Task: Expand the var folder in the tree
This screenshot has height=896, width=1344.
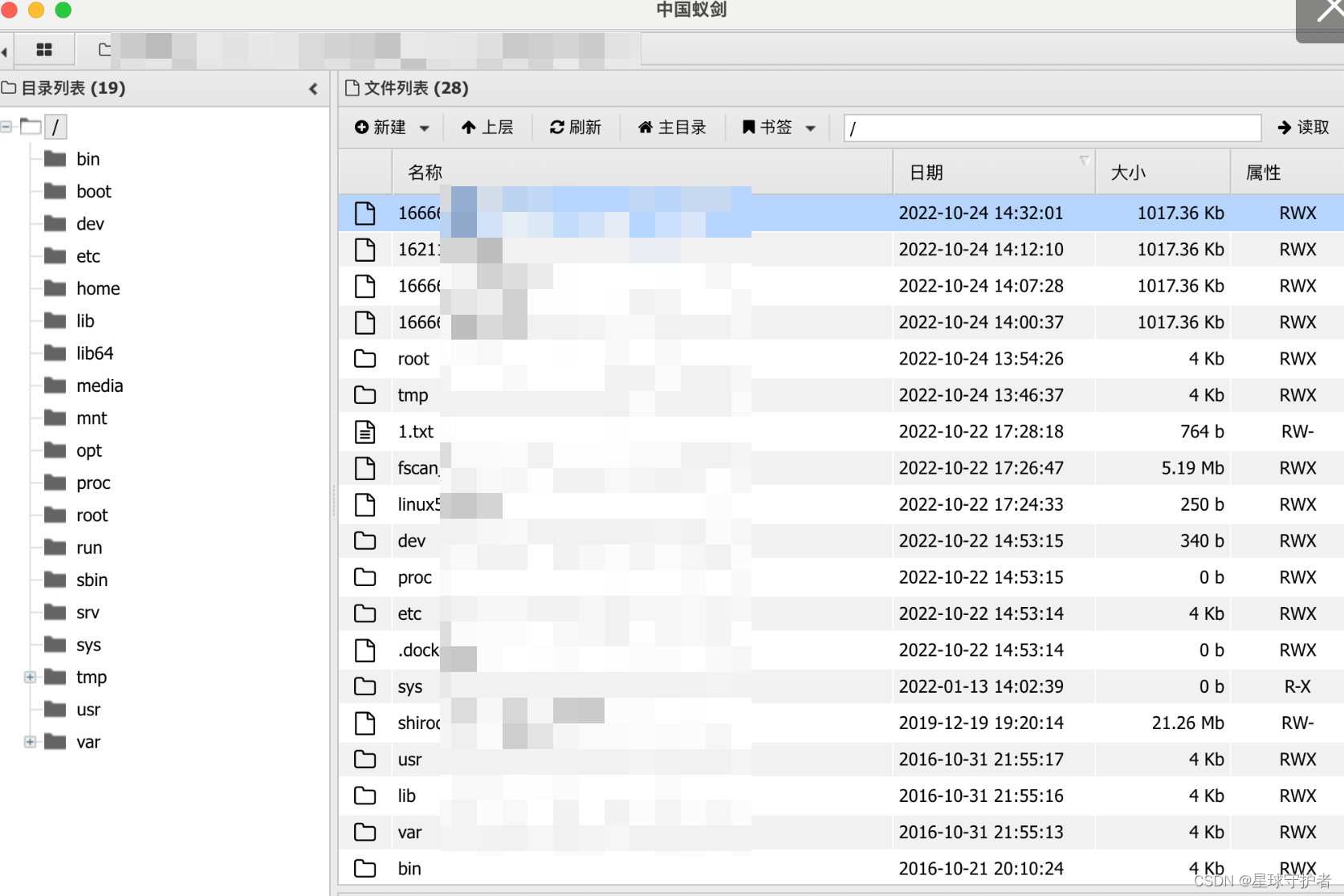Action: 30,742
